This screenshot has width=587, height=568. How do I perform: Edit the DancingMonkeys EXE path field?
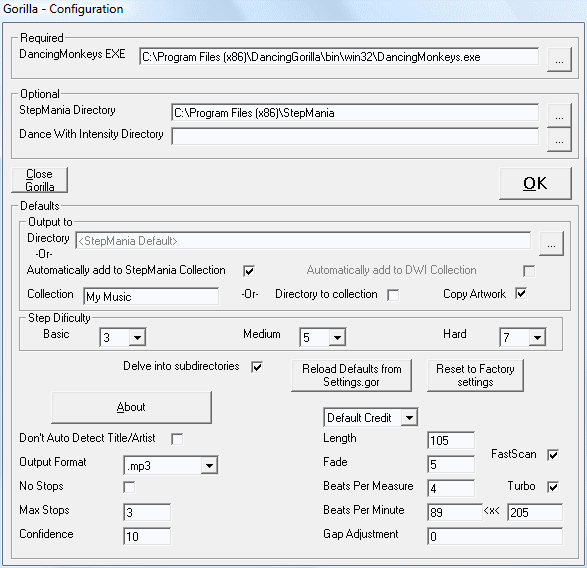[x=339, y=57]
